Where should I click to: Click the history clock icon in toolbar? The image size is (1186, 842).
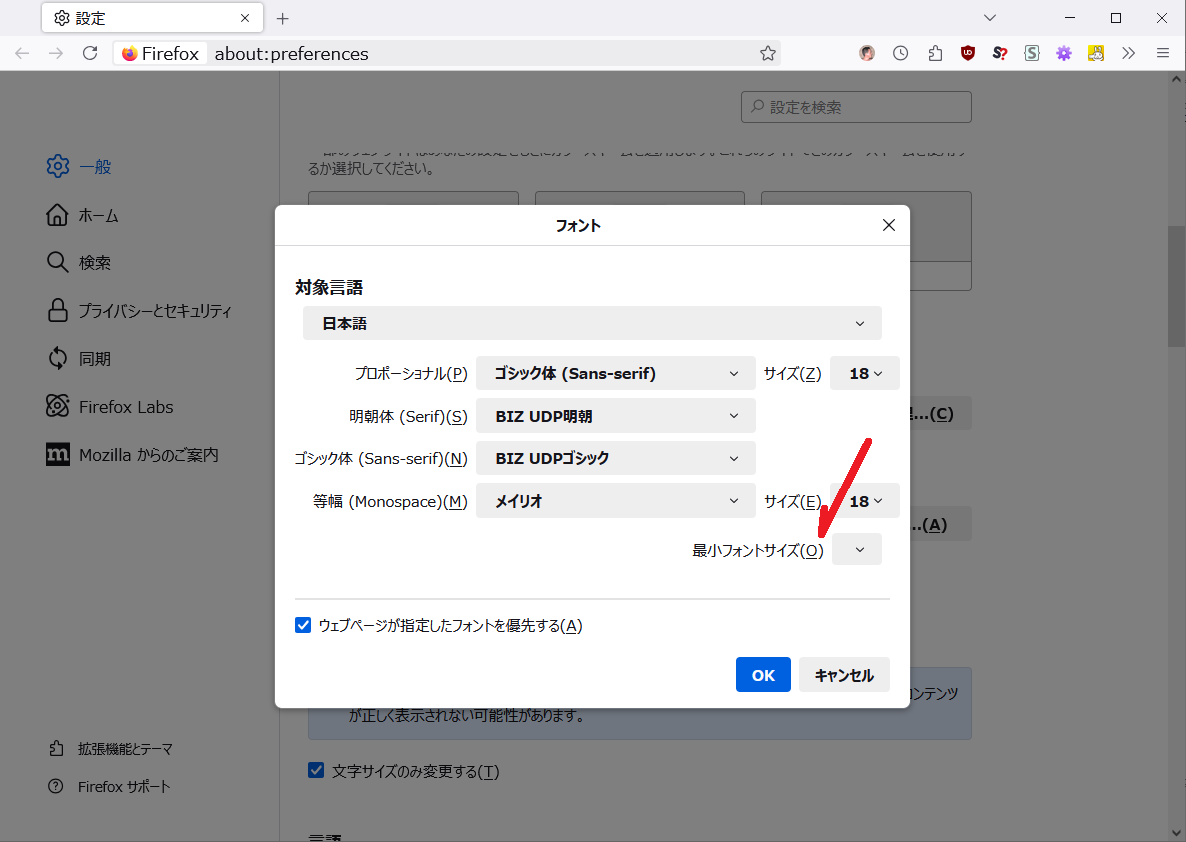pos(901,54)
